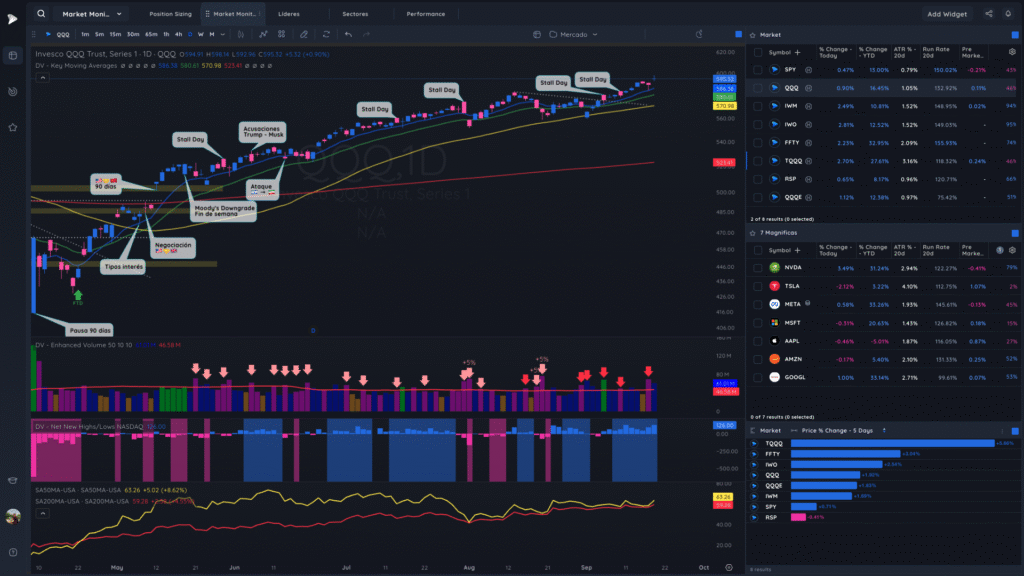Select the pencil drawing tool icon
Image resolution: width=1024 pixels, height=576 pixels.
(x=304, y=35)
